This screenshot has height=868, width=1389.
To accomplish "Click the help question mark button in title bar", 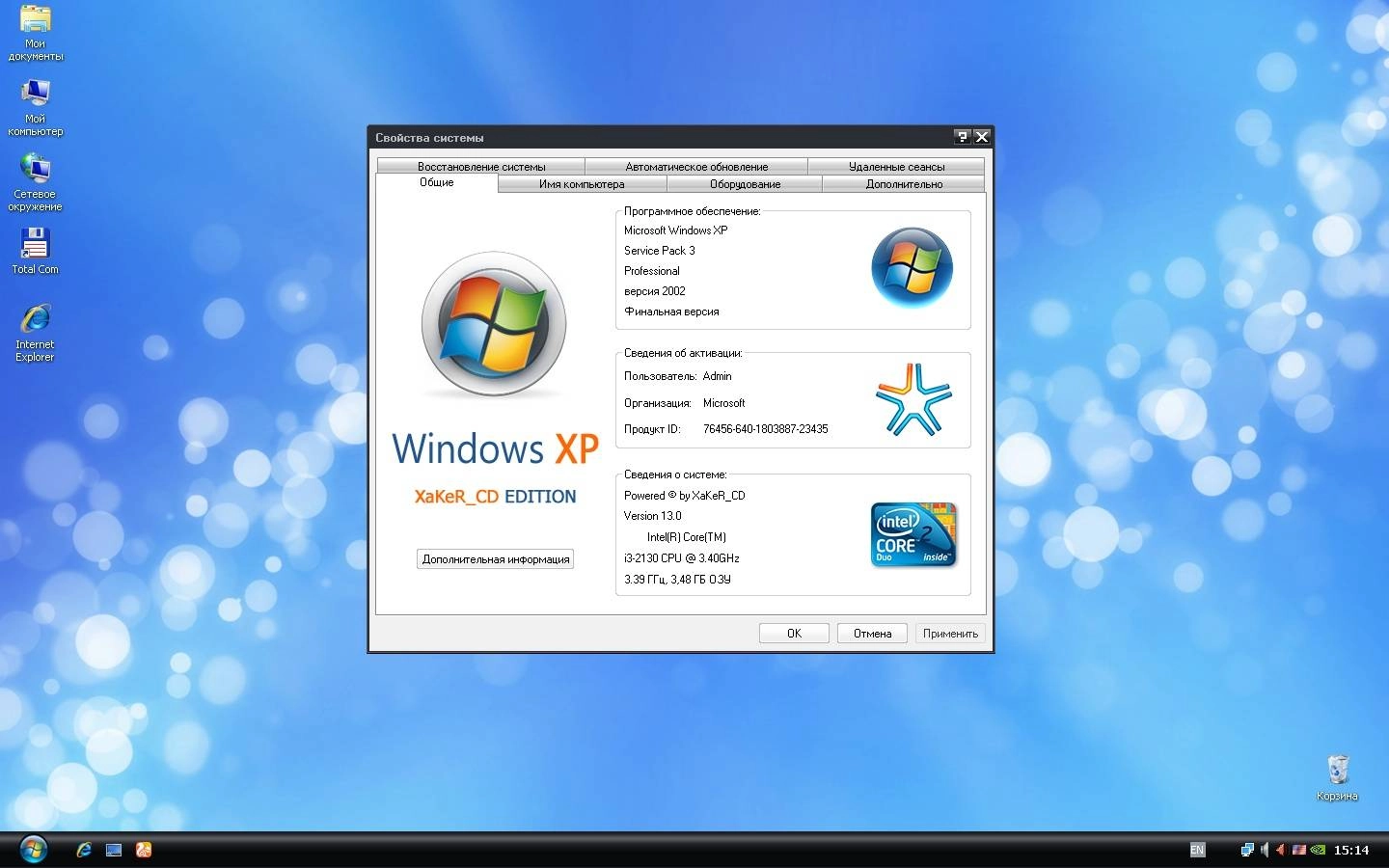I will tap(962, 137).
